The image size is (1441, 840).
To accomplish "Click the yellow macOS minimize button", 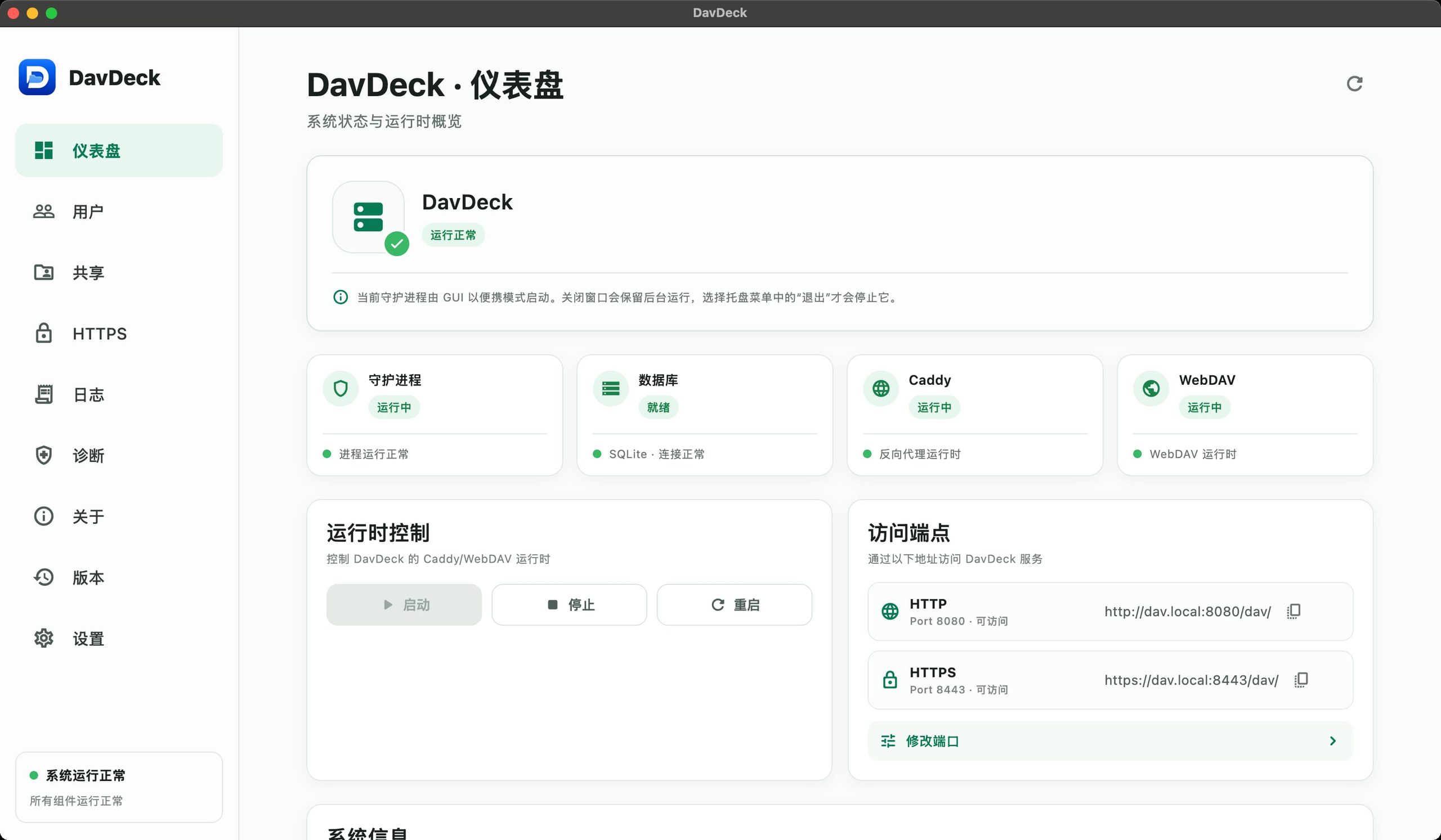I will coord(33,13).
